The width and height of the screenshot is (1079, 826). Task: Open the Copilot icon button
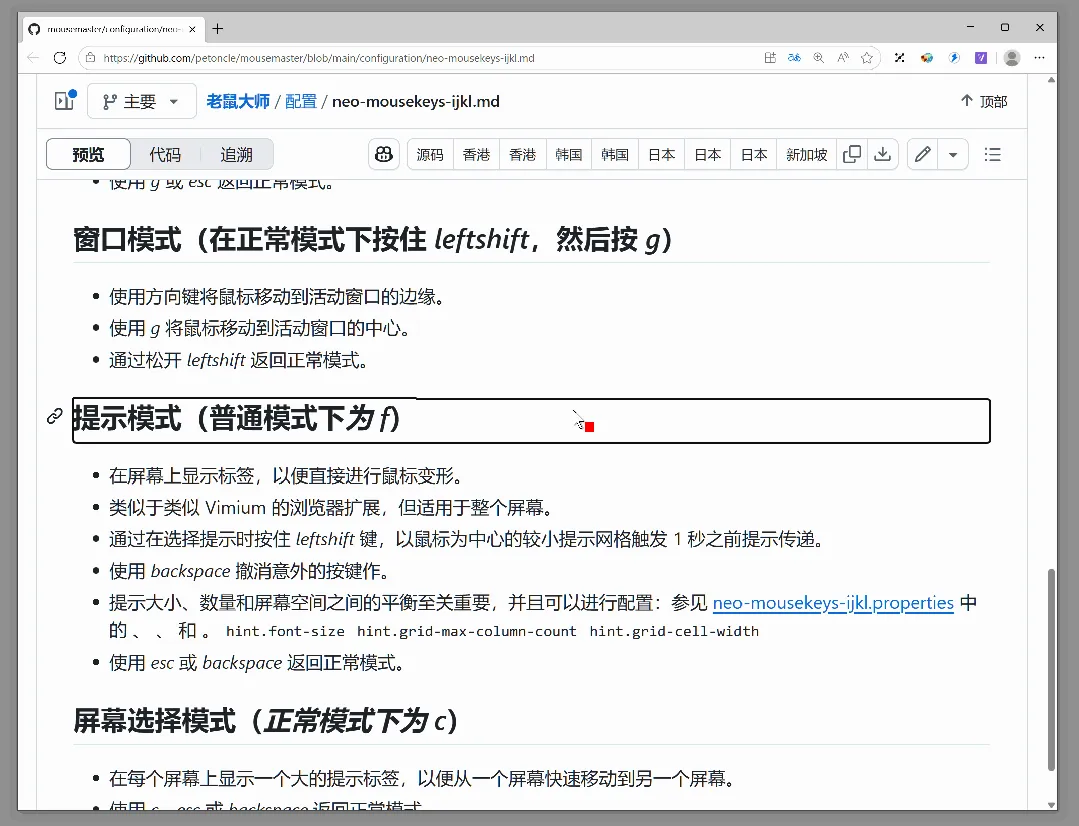[x=384, y=154]
